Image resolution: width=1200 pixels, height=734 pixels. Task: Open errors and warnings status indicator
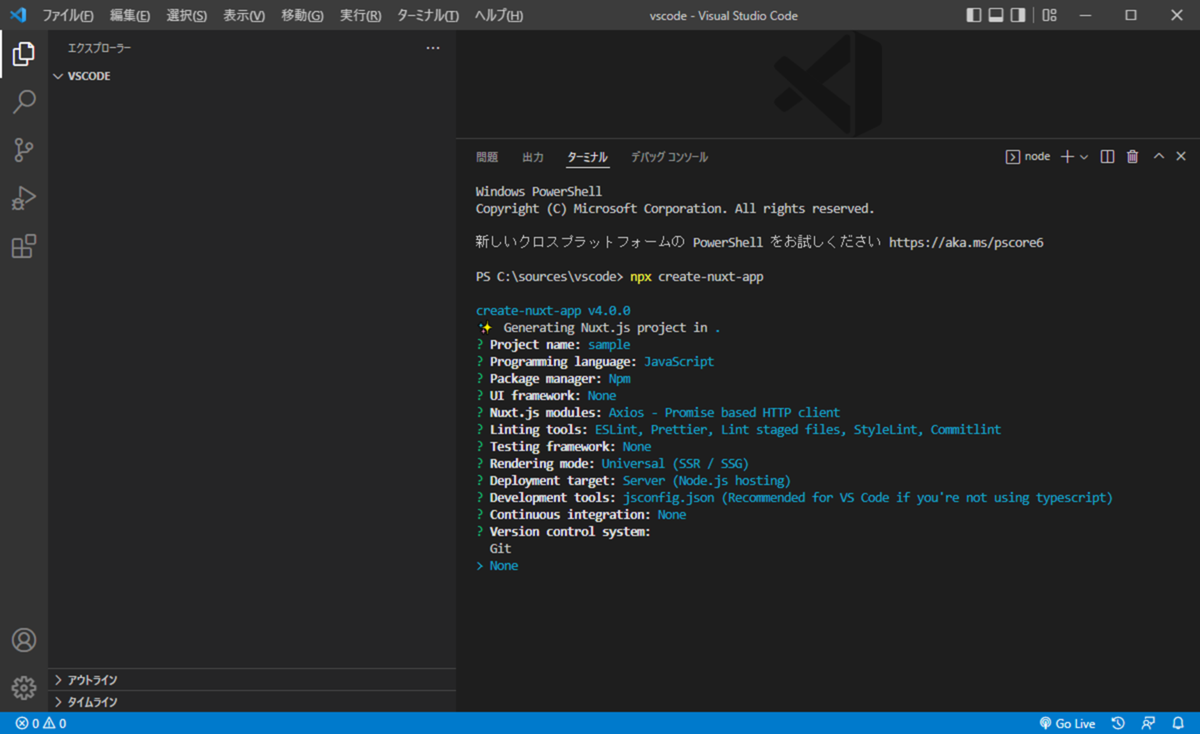pos(41,723)
